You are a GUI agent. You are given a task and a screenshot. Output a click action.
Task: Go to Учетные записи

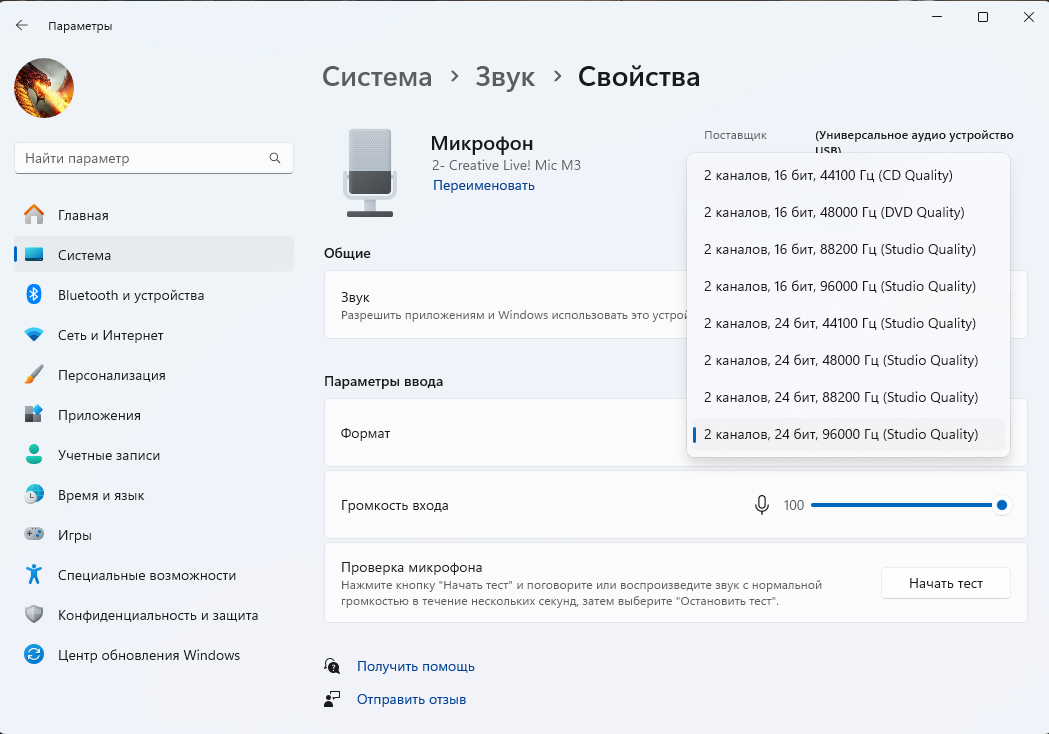pyautogui.click(x=154, y=455)
